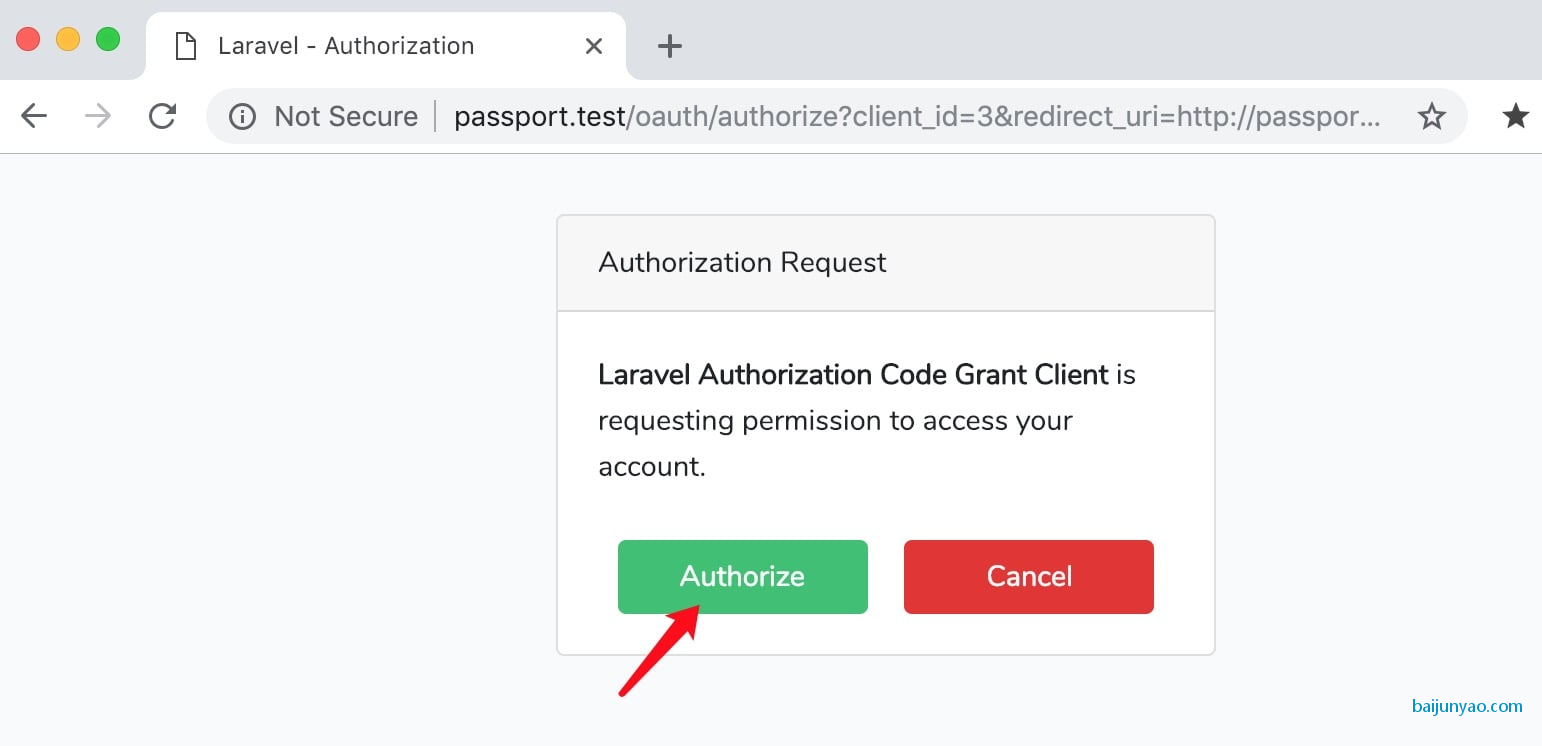Go back with the browser back arrow
Viewport: 1542px width, 746px height.
34,117
